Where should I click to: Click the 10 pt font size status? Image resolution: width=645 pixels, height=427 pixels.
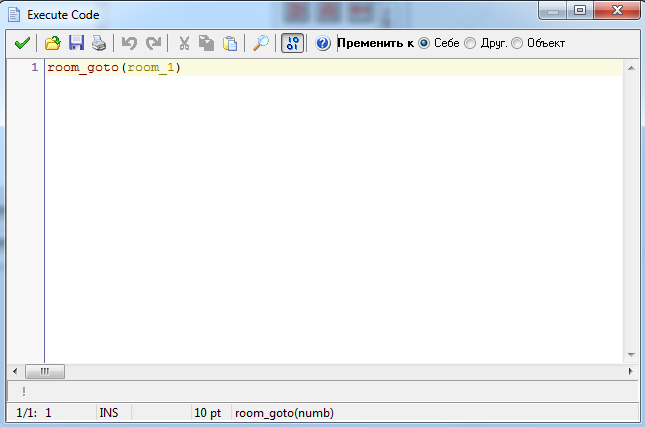tap(207, 413)
